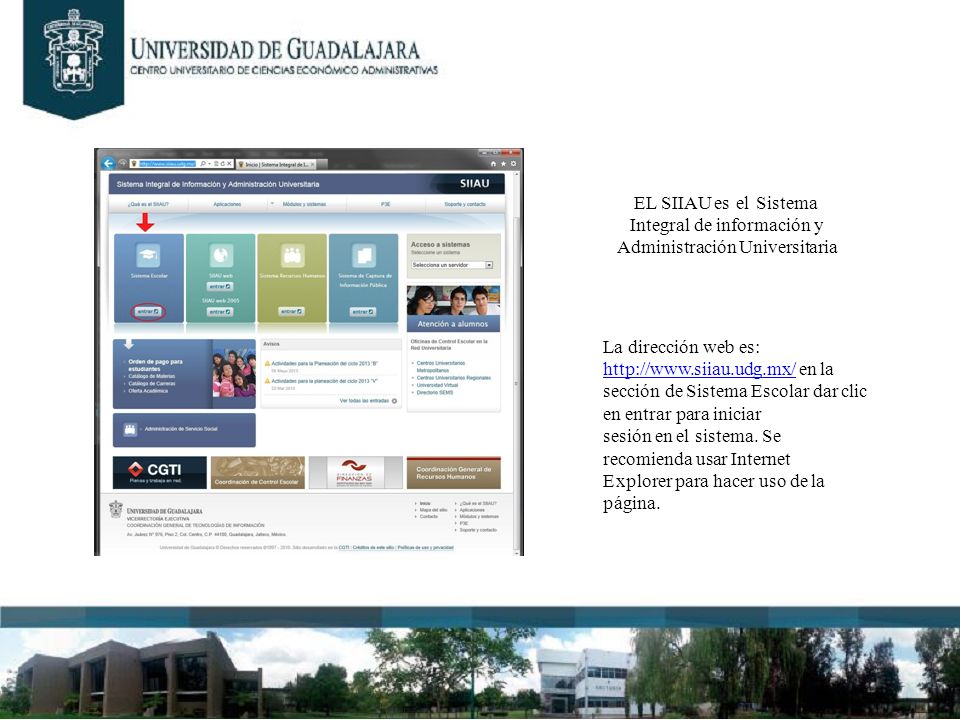
Task: Click entrar under Sistema de Captura de Información
Action: coord(363,312)
